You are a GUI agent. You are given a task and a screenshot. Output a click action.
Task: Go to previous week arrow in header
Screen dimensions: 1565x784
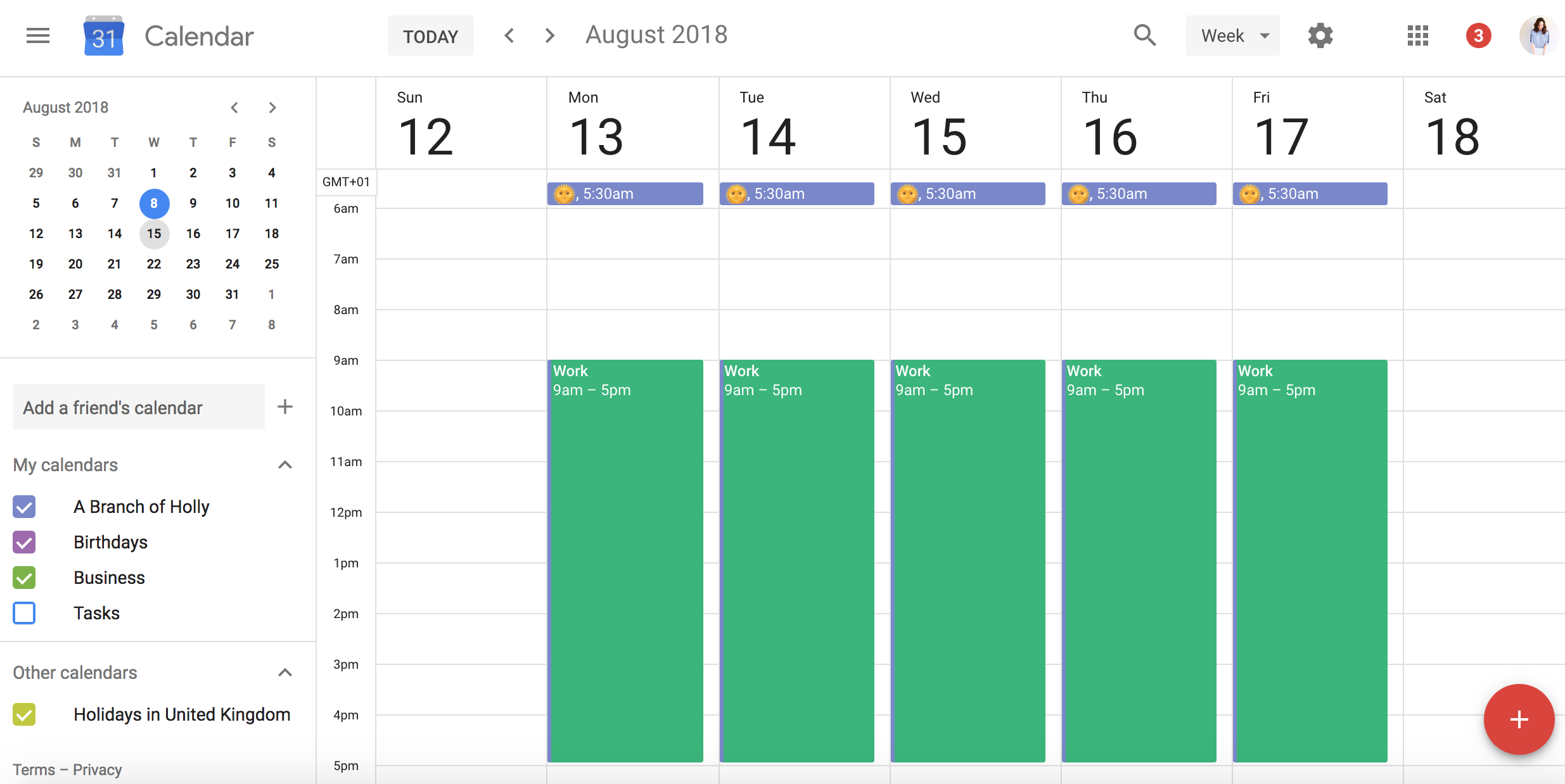coord(509,35)
